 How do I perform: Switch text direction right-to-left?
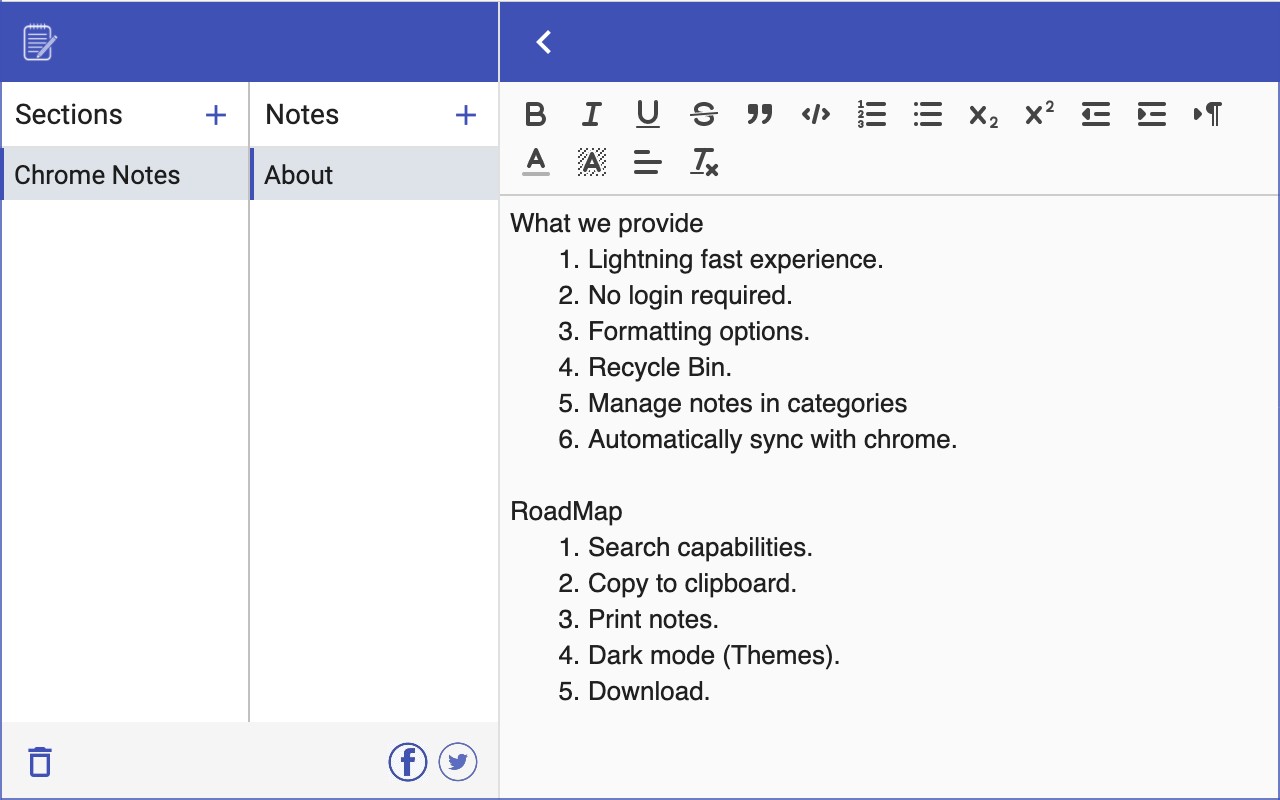coord(1208,115)
